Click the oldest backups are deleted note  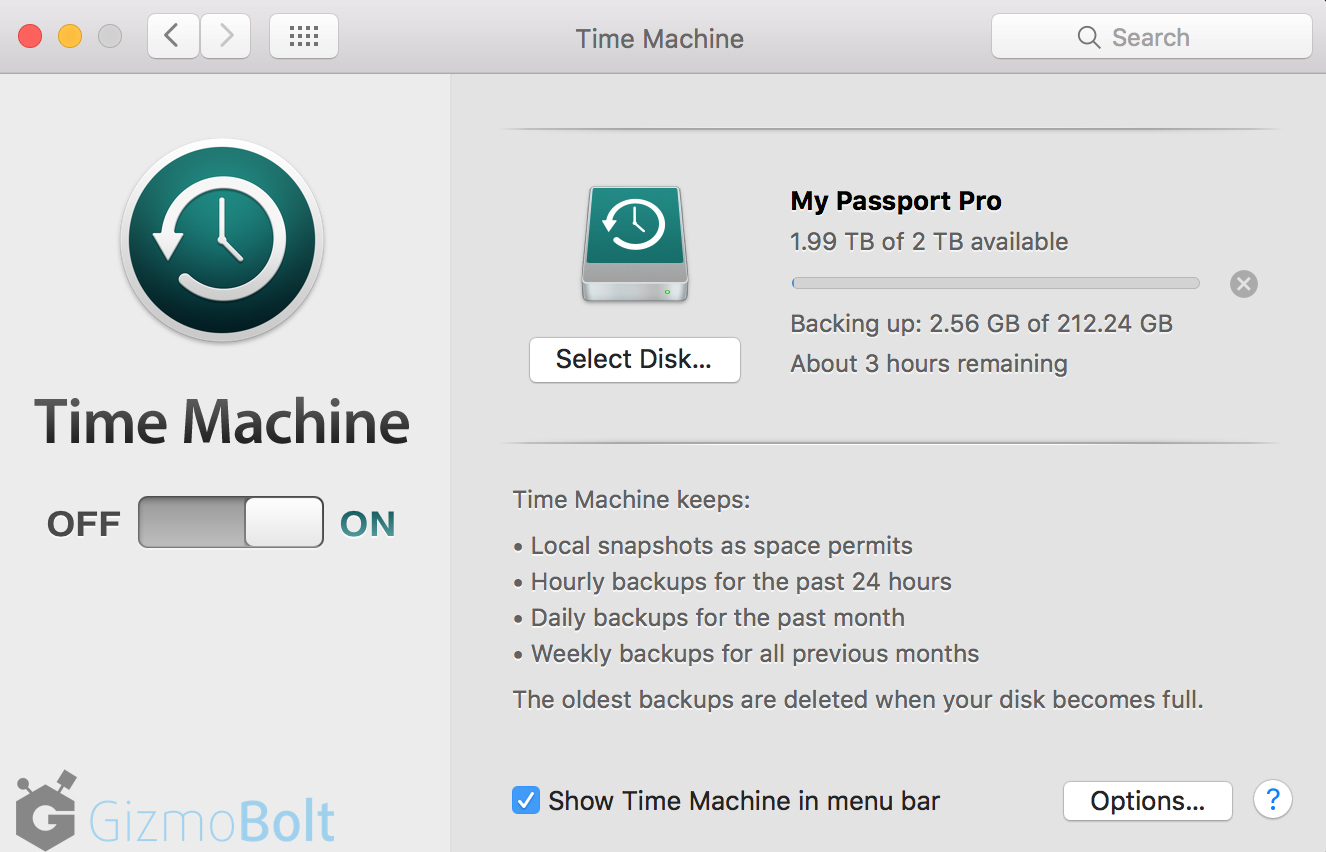pyautogui.click(x=858, y=700)
